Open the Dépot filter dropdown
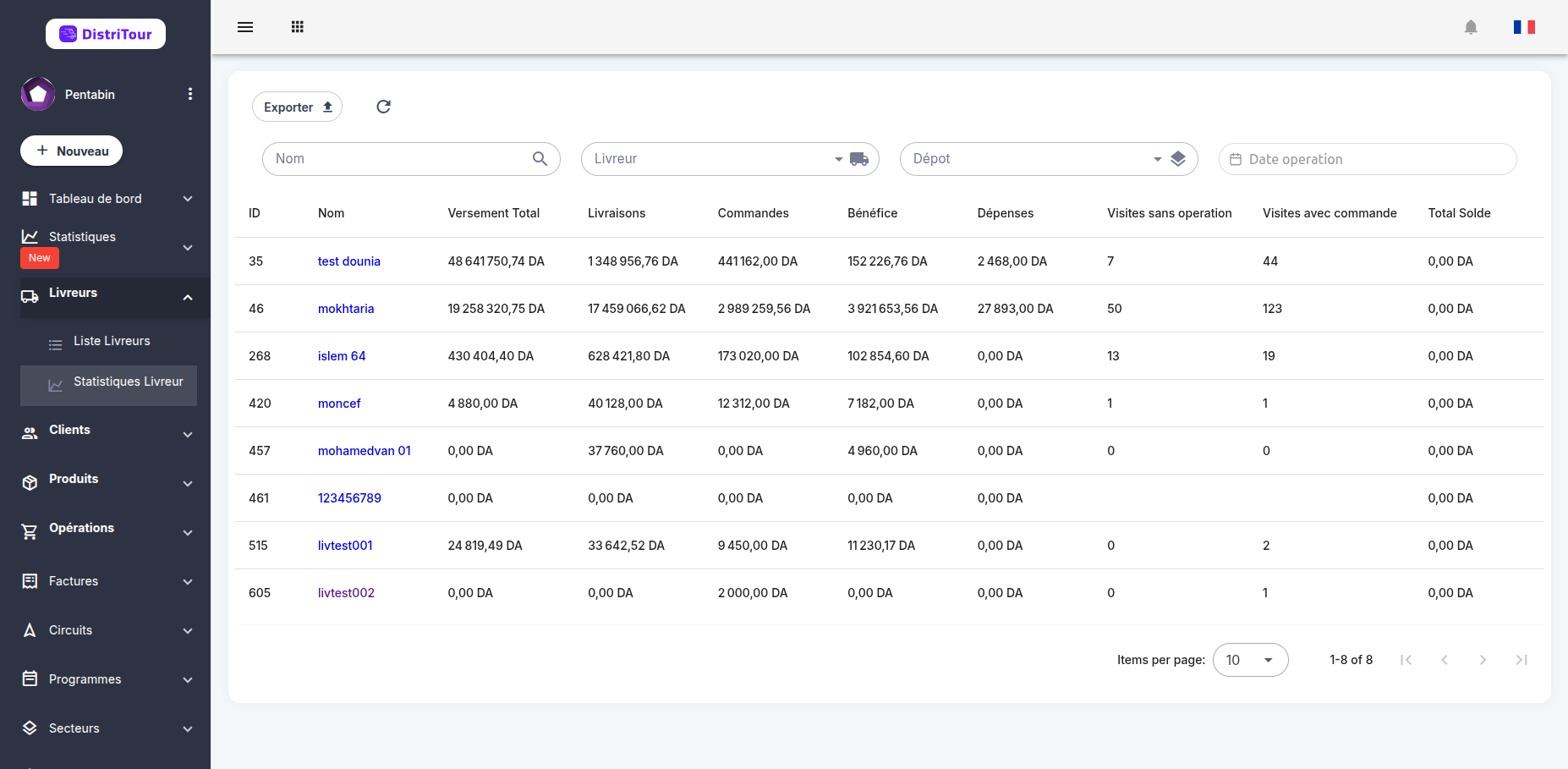This screenshot has width=1568, height=769. coord(1049,159)
